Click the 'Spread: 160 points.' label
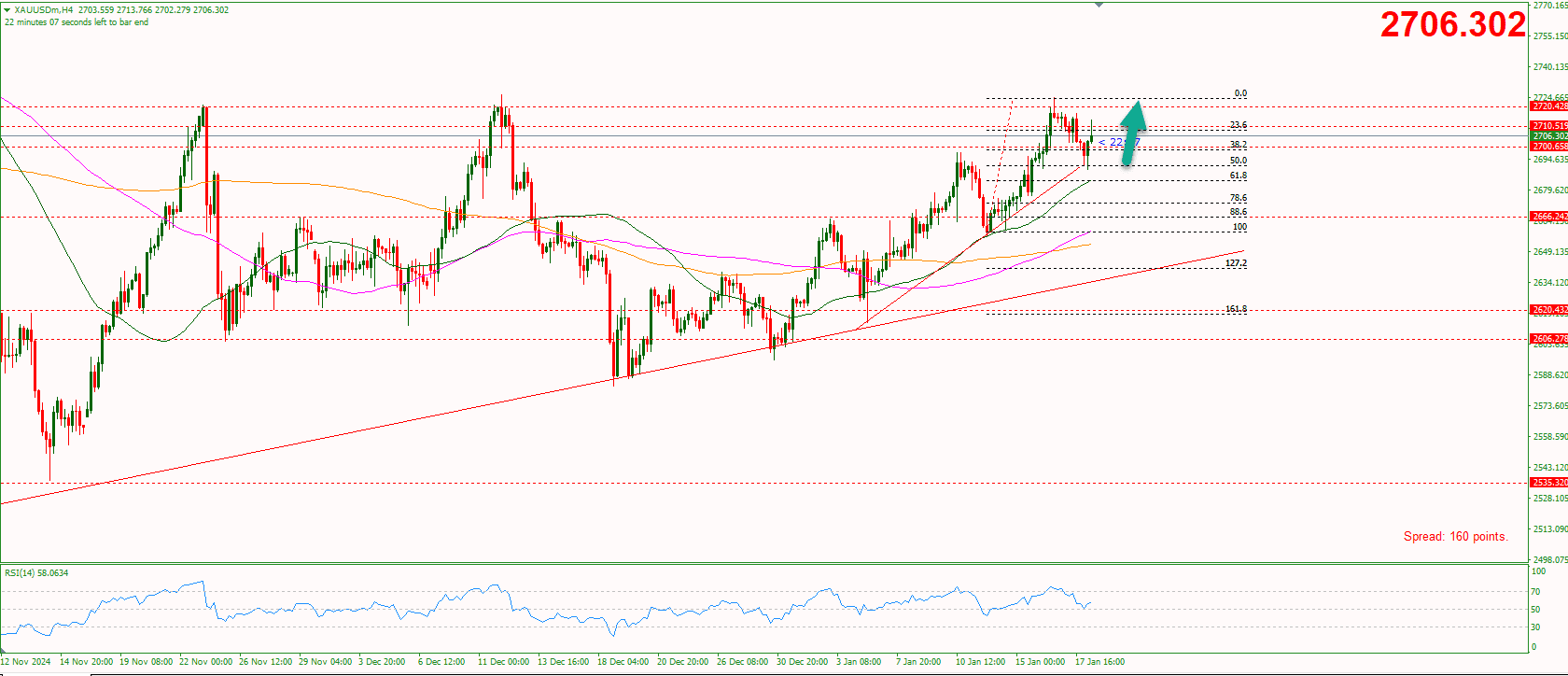Viewport: 1568px width, 676px height. (x=1455, y=537)
